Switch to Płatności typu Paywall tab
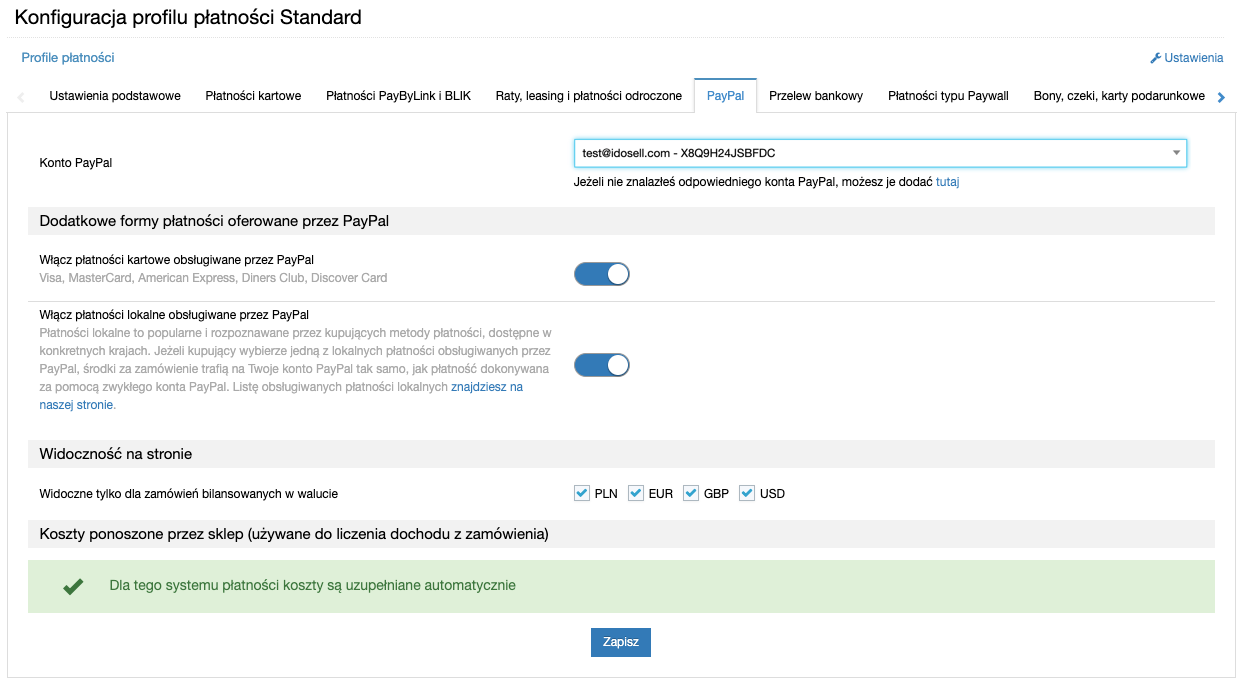Screen dimensions: 1245x687 948,96
